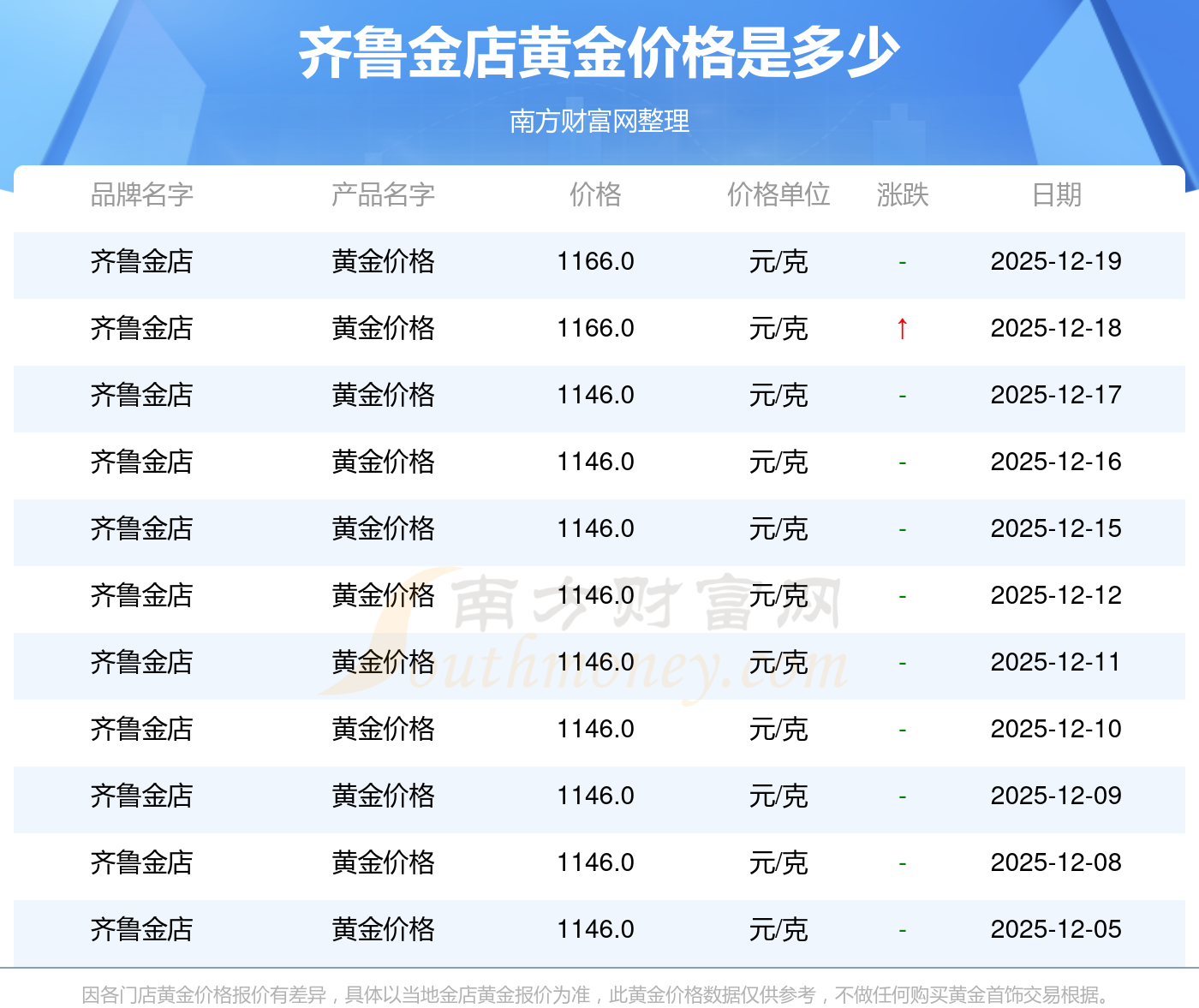1199x1008 pixels.
Task: Click 齐鲁金店 in the 2025-12-19 row
Action: [142, 261]
